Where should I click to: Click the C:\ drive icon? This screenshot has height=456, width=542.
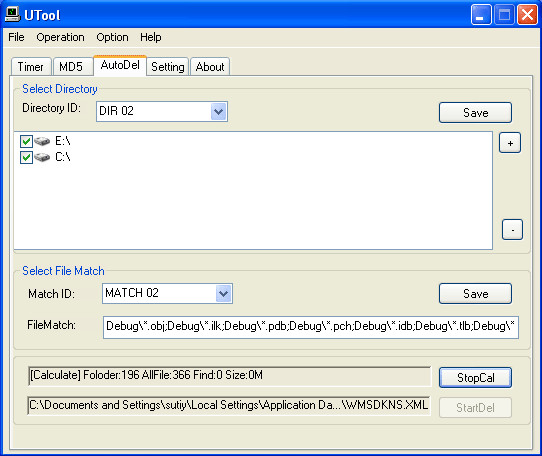[x=42, y=157]
